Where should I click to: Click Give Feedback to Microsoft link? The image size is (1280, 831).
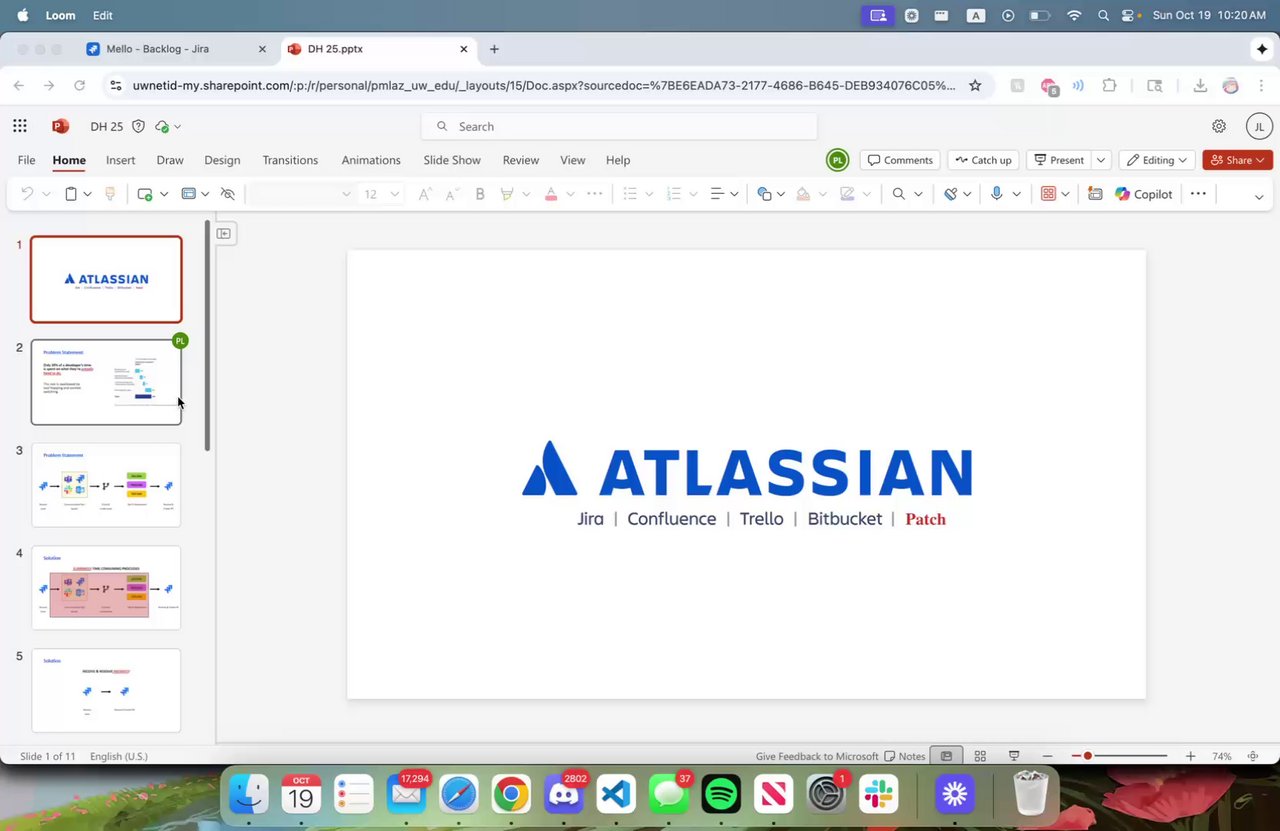click(x=817, y=756)
